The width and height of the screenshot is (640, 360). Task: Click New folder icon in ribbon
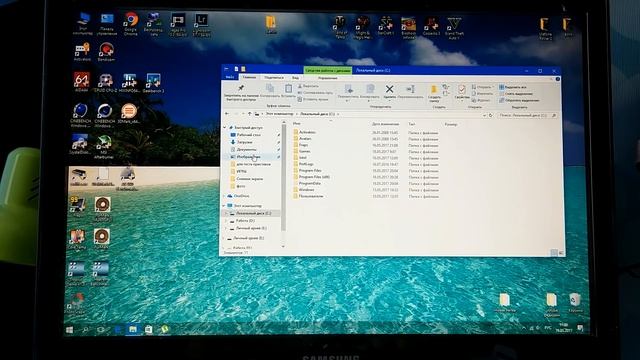(433, 89)
